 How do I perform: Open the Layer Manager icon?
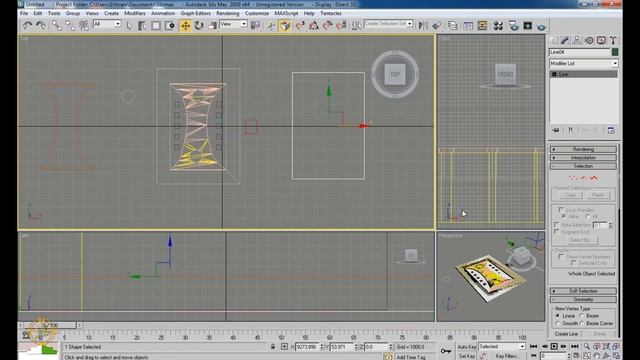tap(452, 26)
